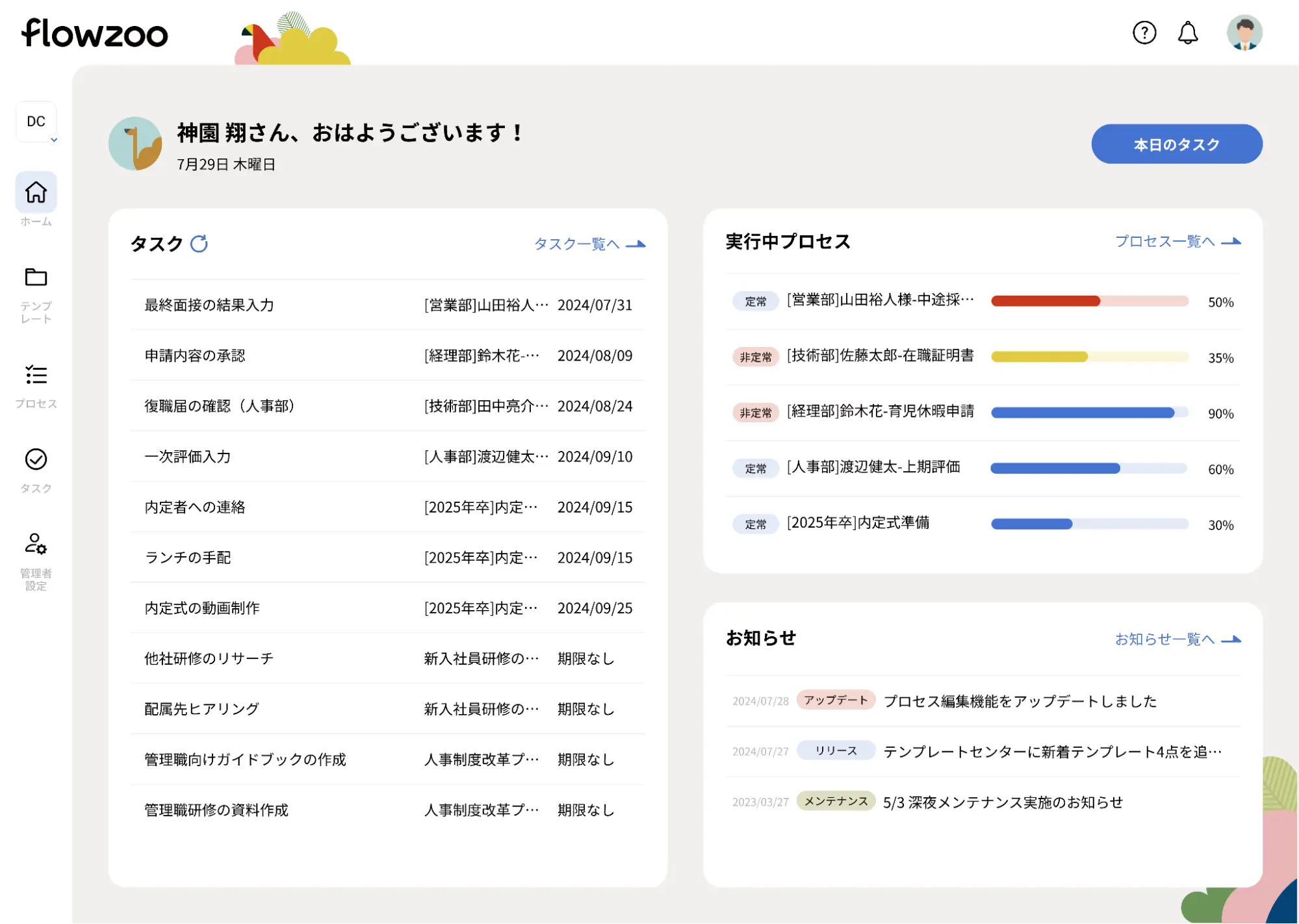Screen dimensions: 1299x924
Task: Click due date 2024/09/25
Action: 595,608
